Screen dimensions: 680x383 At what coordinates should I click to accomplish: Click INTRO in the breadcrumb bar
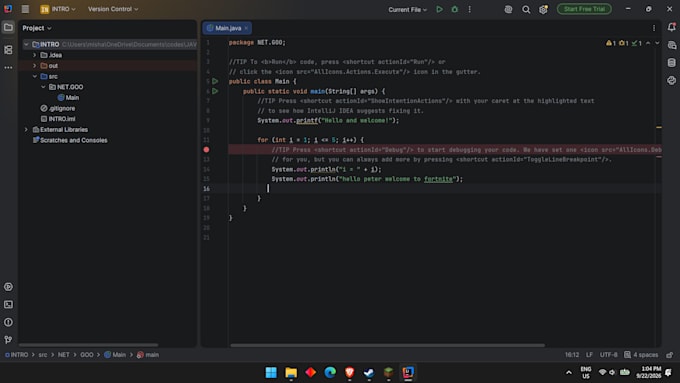16,355
